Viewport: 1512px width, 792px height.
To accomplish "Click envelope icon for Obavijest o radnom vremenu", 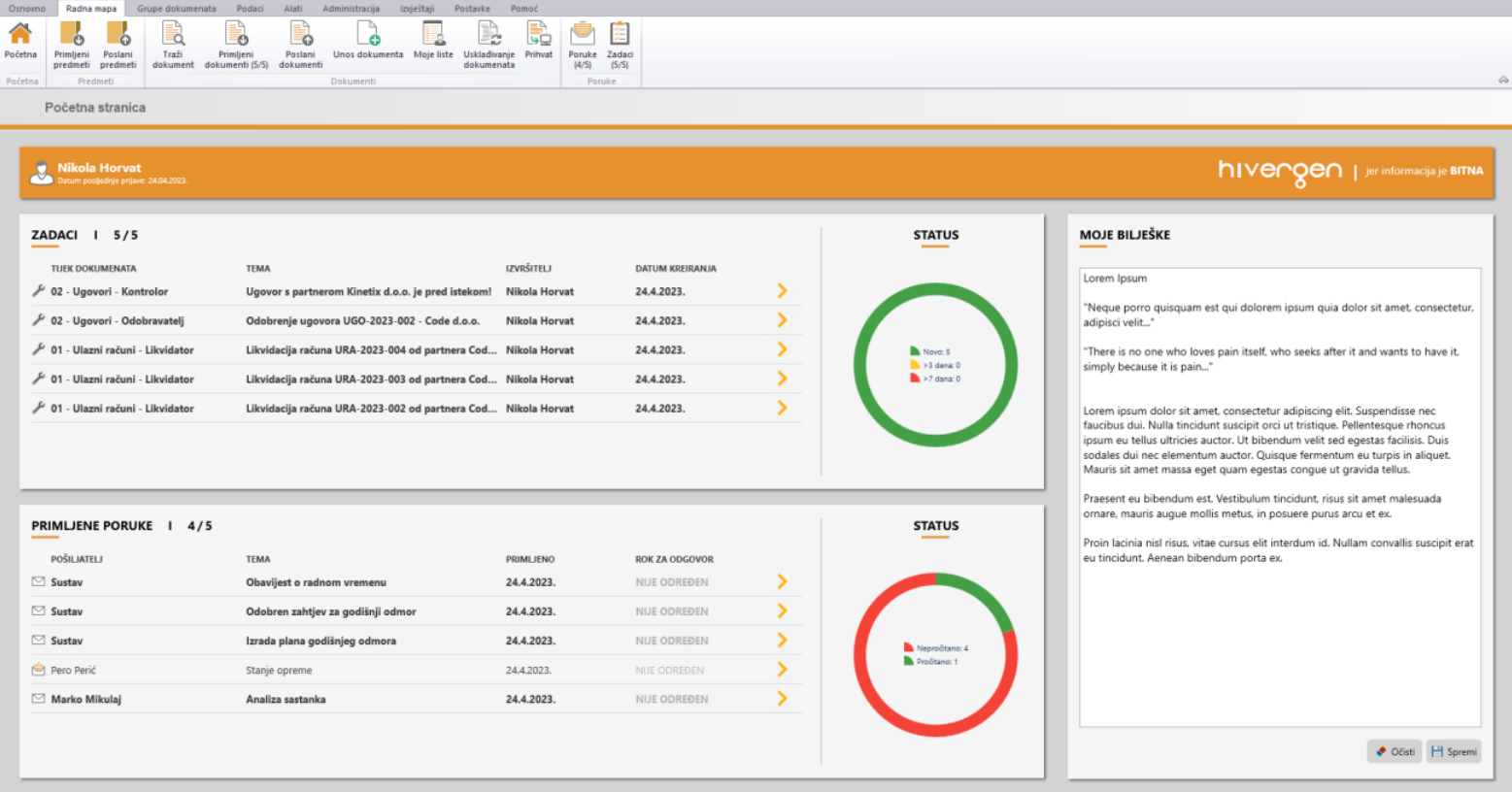I will coord(39,581).
